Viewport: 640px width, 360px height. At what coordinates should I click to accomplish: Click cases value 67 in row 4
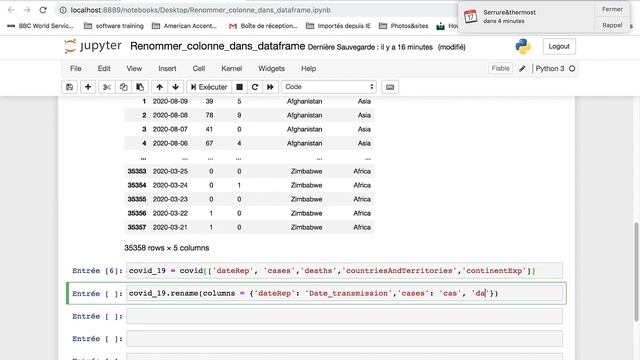(x=209, y=143)
